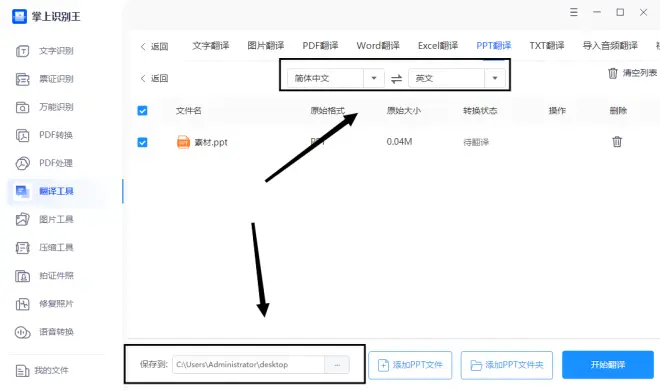Open 图片工具 in the sidebar

coord(45,219)
